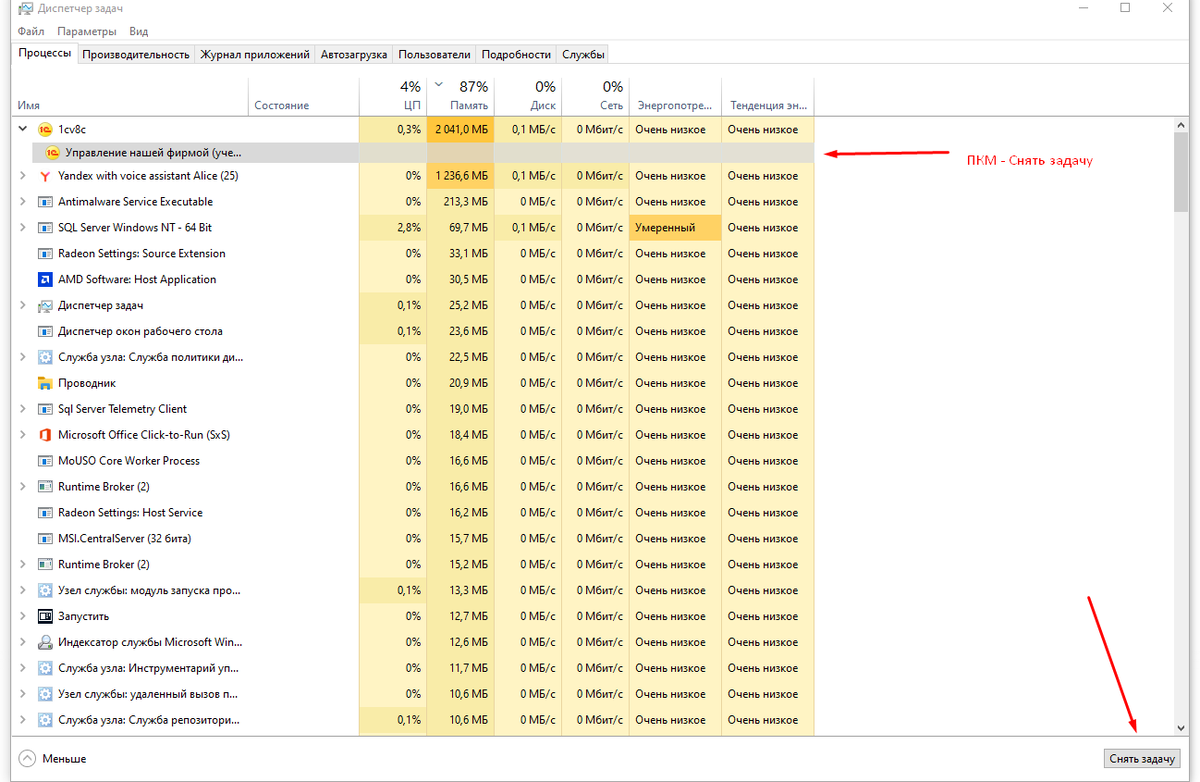
Task: Click the scrollbar up arrow
Action: (x=1181, y=124)
